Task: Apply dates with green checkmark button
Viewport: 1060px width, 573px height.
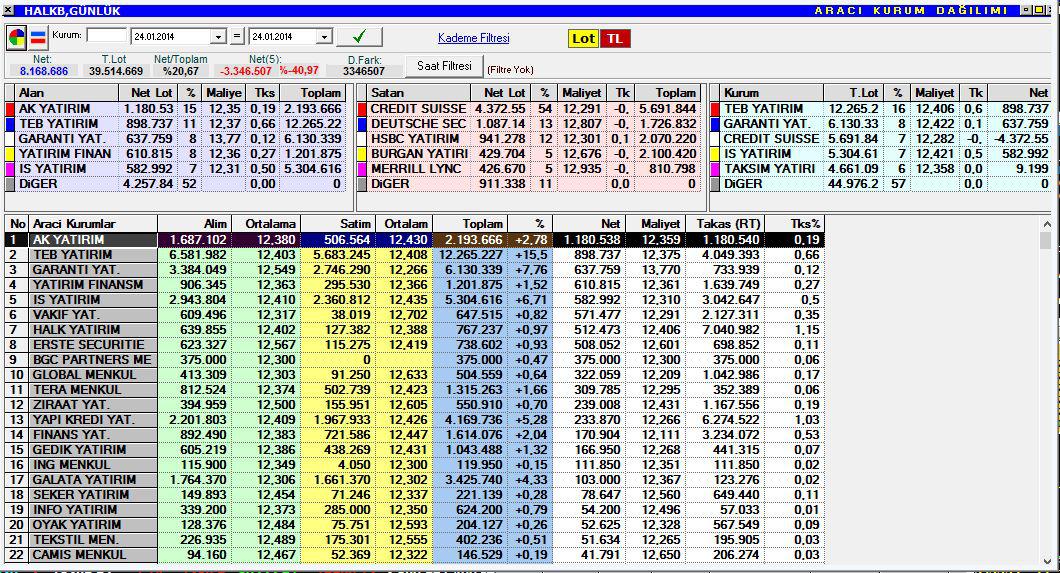Action: (359, 36)
